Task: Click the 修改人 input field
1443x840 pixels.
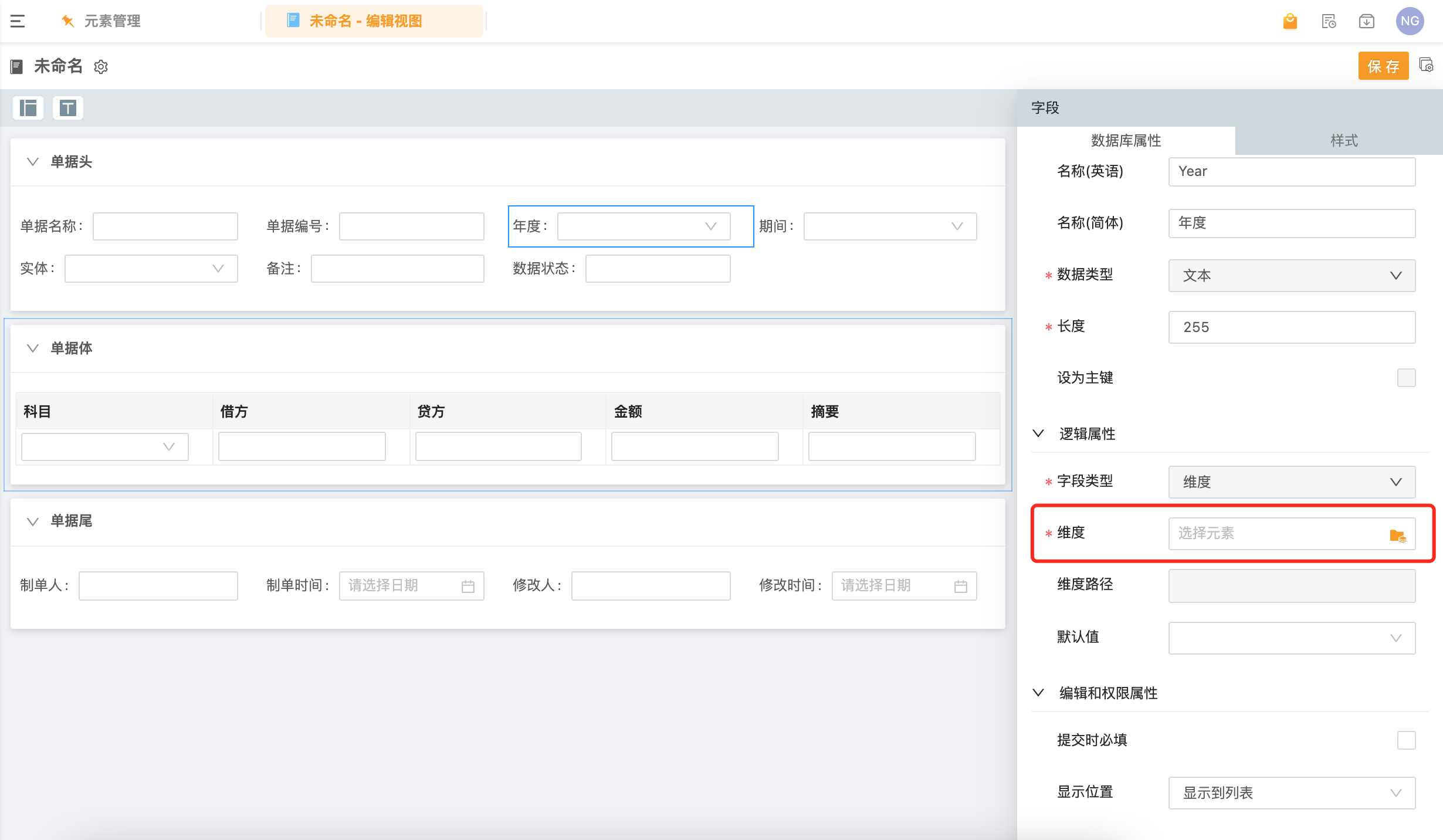Action: (651, 586)
